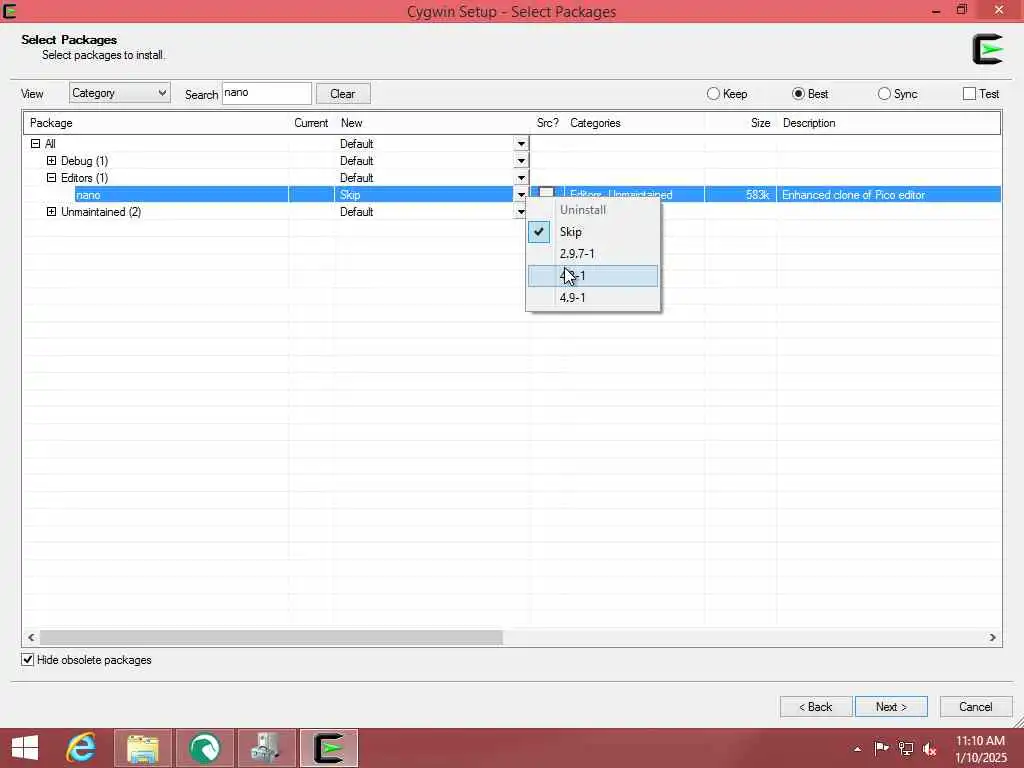Viewport: 1024px width, 768px height.
Task: Click the Back button
Action: [x=816, y=707]
